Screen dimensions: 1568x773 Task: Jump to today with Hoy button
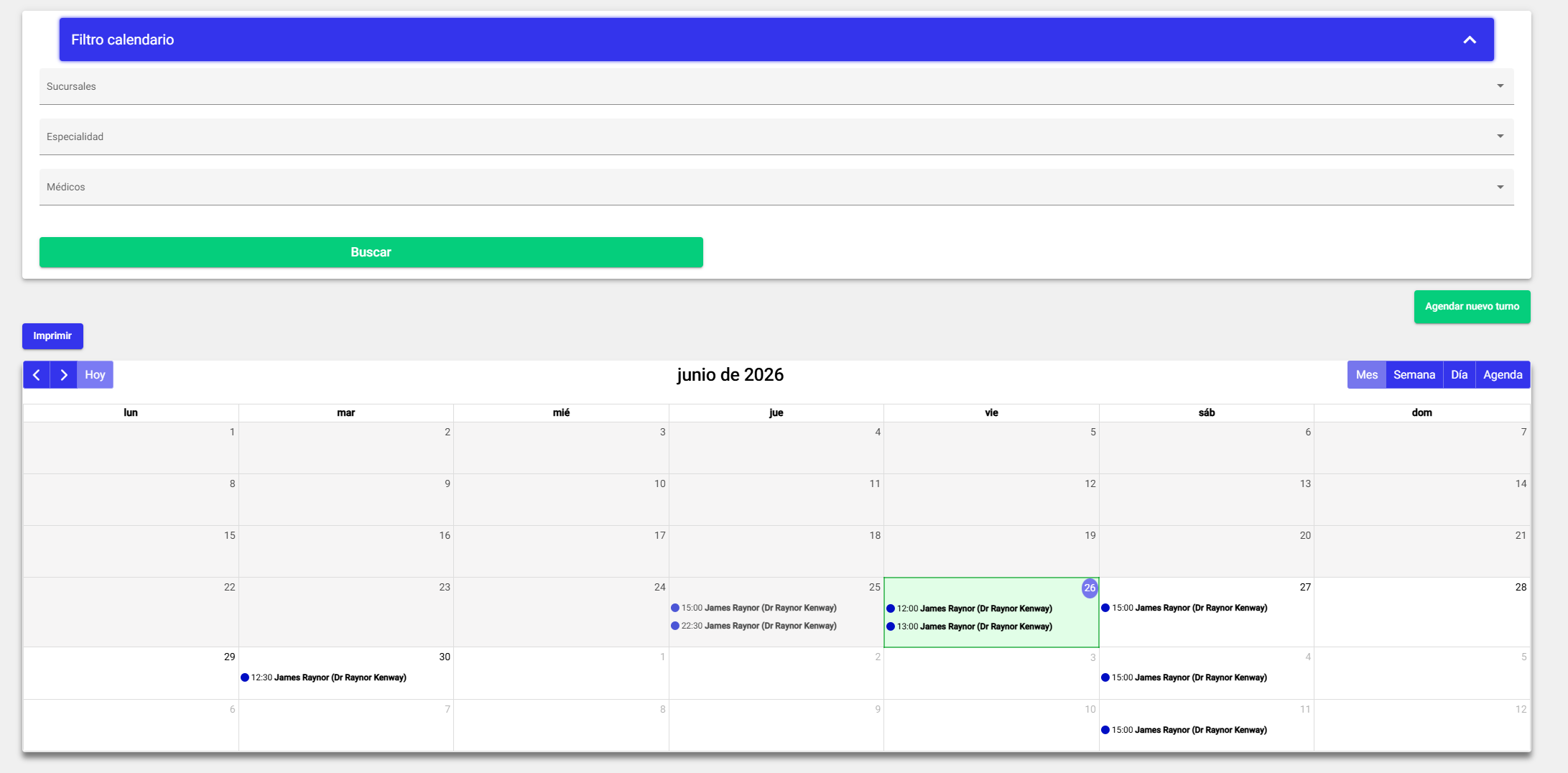[95, 375]
